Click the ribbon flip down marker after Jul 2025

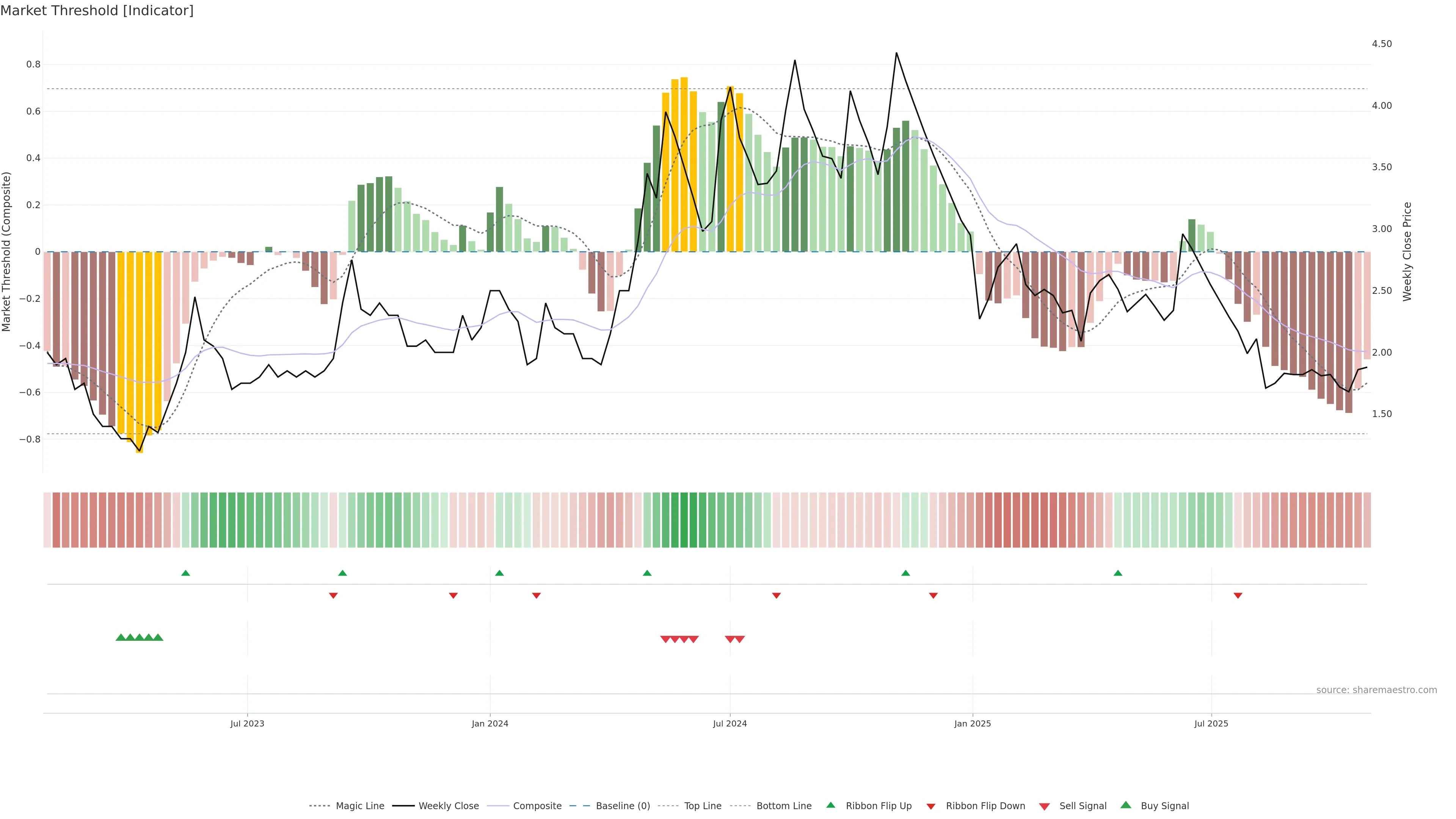pyautogui.click(x=1238, y=596)
